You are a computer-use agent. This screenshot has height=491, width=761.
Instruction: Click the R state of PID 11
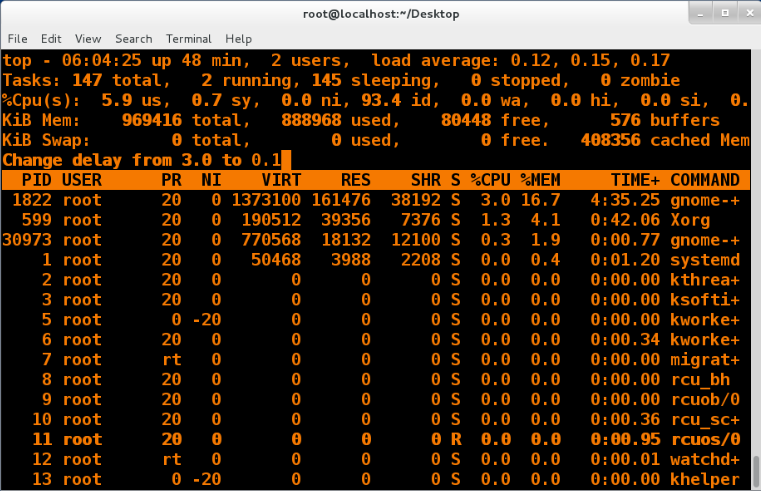[x=456, y=439]
